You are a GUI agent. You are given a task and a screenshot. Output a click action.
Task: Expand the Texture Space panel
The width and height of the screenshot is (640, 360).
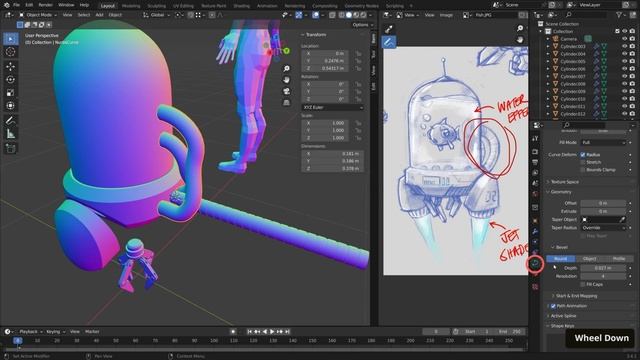click(564, 182)
